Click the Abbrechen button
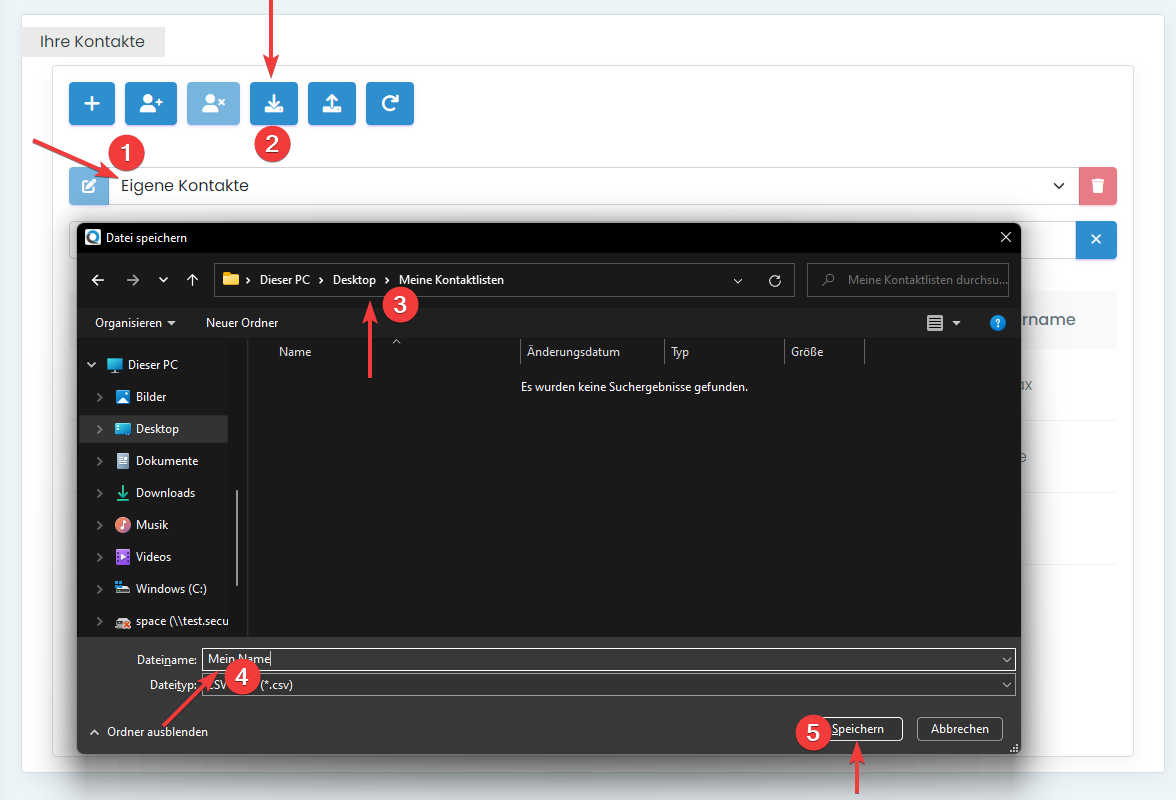 (x=959, y=729)
